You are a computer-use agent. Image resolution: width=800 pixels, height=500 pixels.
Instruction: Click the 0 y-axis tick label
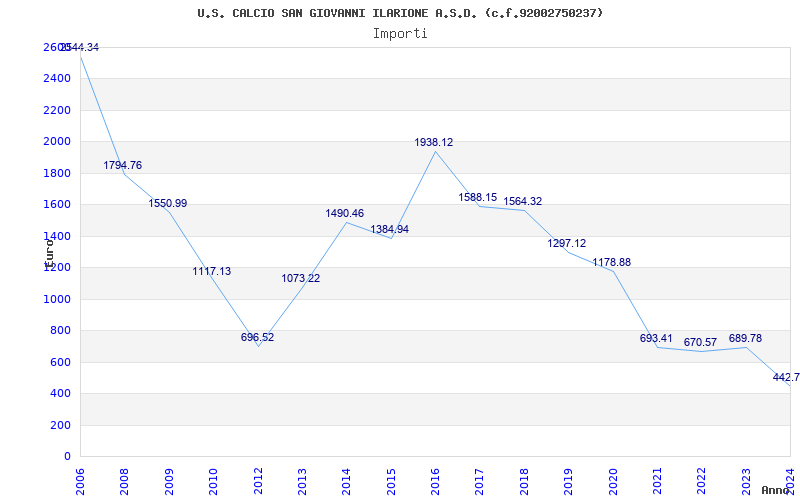pyautogui.click(x=67, y=457)
